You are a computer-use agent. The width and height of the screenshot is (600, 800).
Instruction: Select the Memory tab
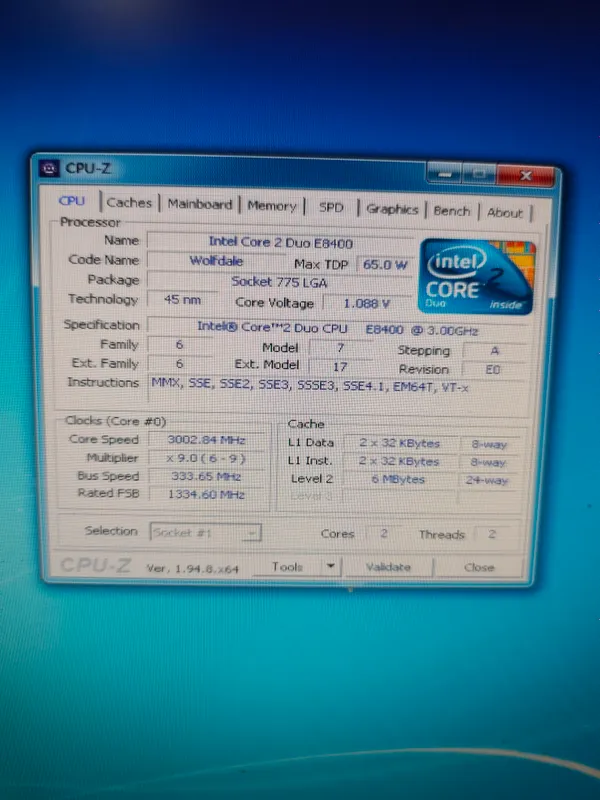(272, 206)
